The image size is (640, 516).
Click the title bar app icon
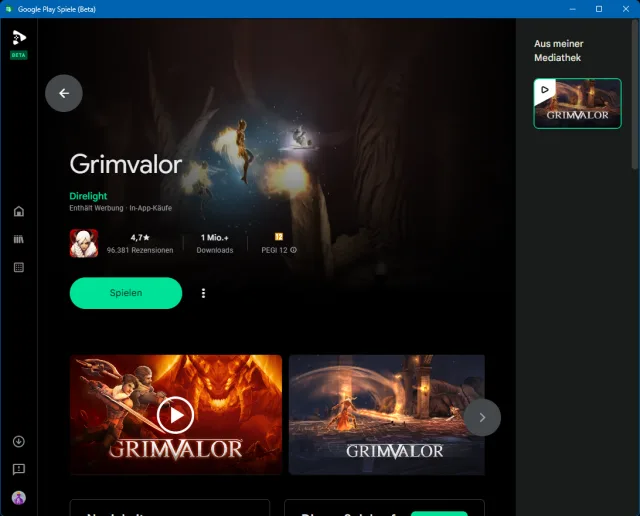(8, 9)
